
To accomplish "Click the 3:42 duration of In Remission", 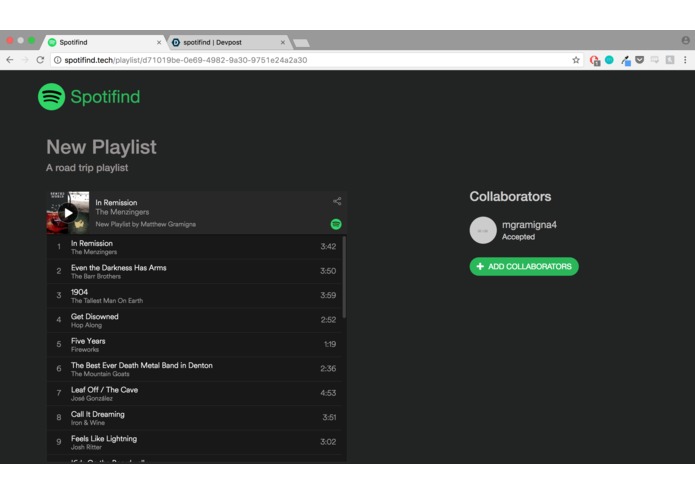I will (328, 247).
